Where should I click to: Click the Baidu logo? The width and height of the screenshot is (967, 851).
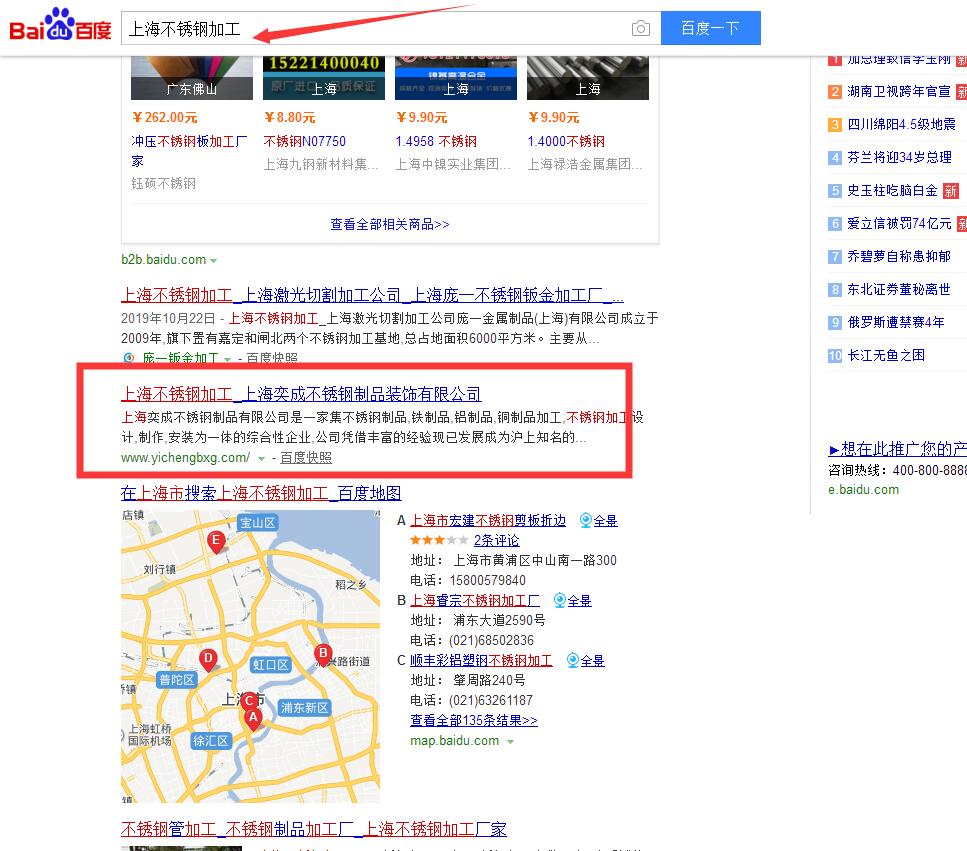point(60,25)
